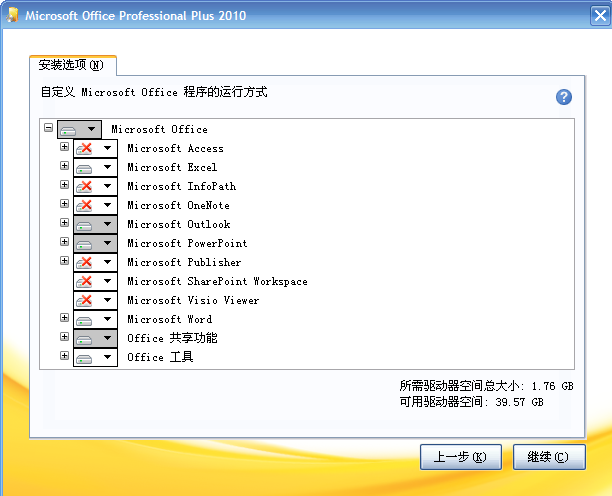This screenshot has height=496, width=612.
Task: Go back with 上一步(K) button
Action: tap(461, 457)
